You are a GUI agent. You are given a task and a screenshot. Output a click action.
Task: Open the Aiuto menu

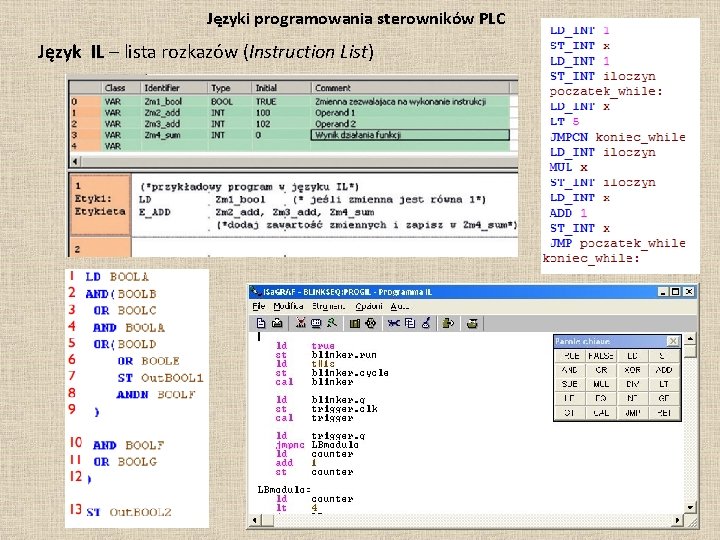(399, 306)
